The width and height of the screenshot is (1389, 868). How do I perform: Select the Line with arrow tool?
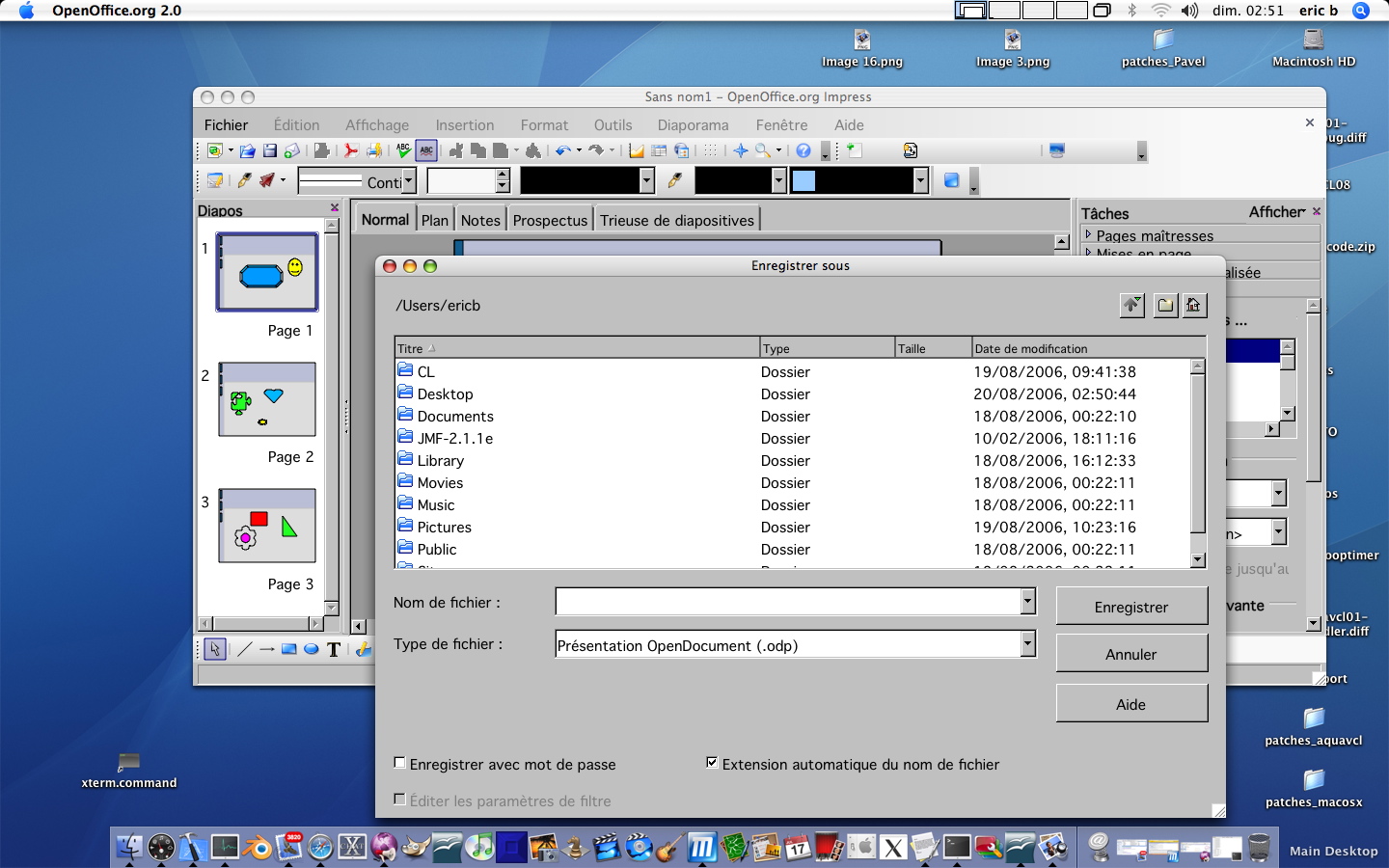click(x=267, y=649)
